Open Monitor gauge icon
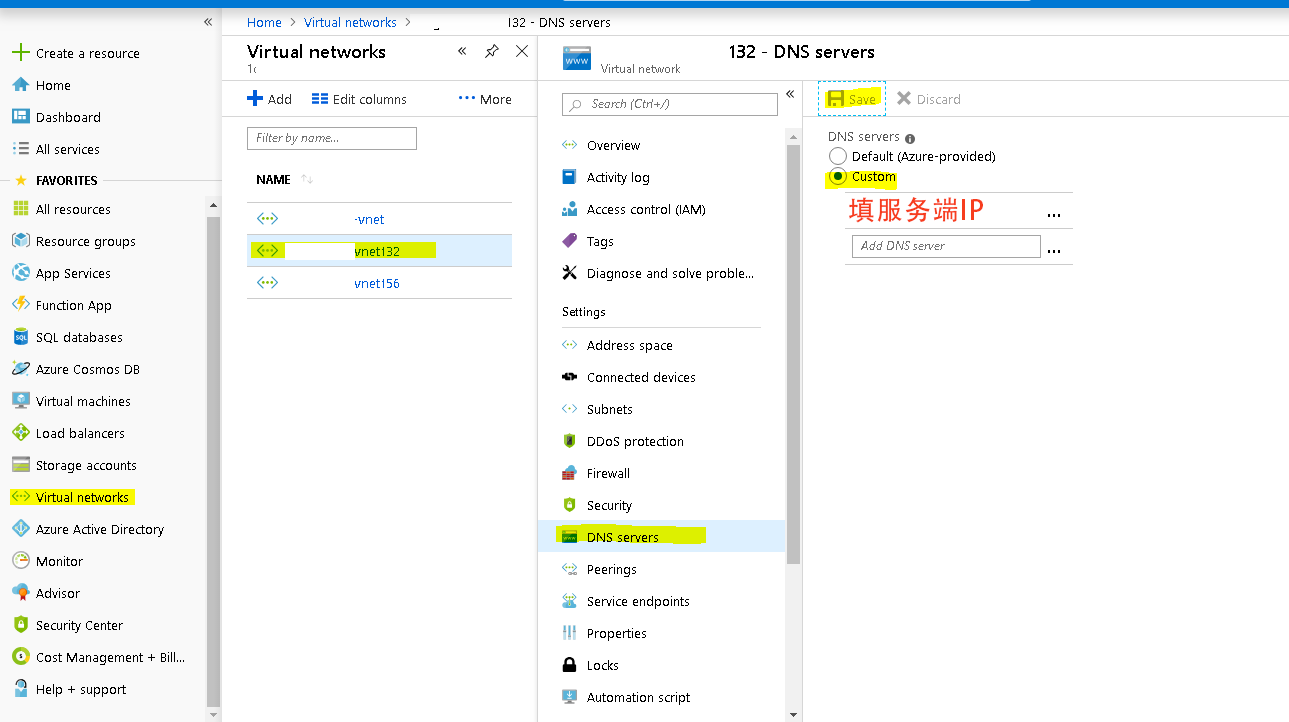 coord(21,561)
